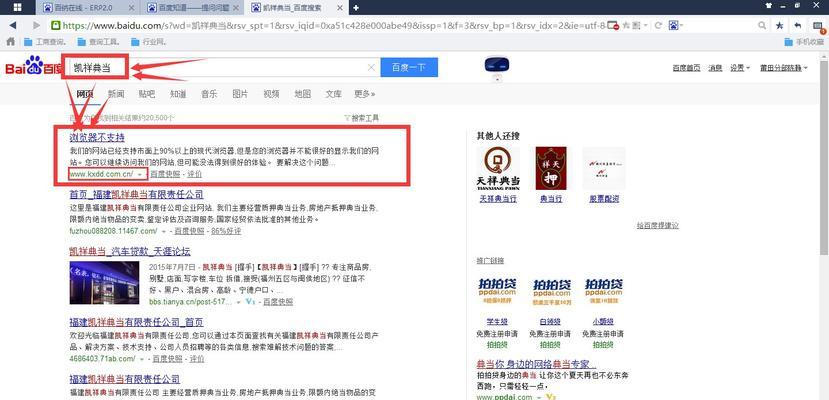Expand arrow next to fuzhou088208.11467.com/
Viewport: 829px width, 400px height.
(x=164, y=231)
